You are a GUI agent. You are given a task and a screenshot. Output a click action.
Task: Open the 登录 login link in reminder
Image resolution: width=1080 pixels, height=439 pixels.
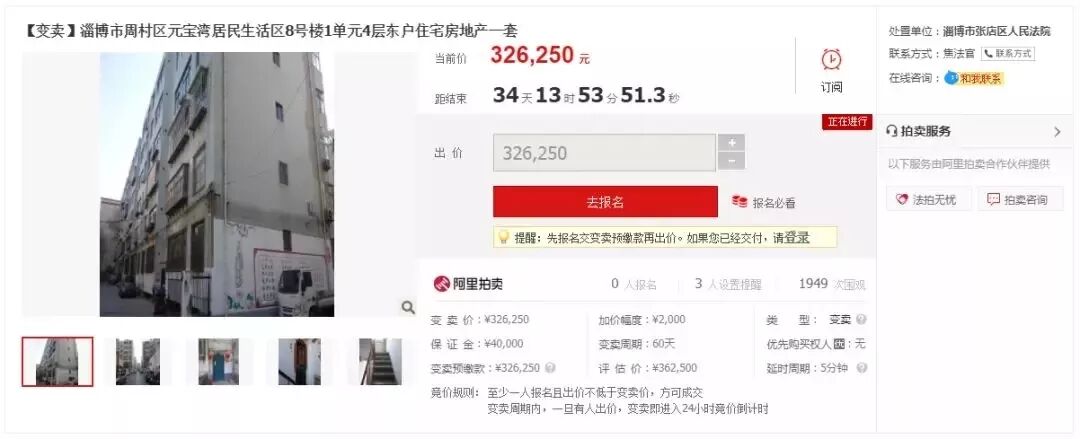tap(797, 238)
